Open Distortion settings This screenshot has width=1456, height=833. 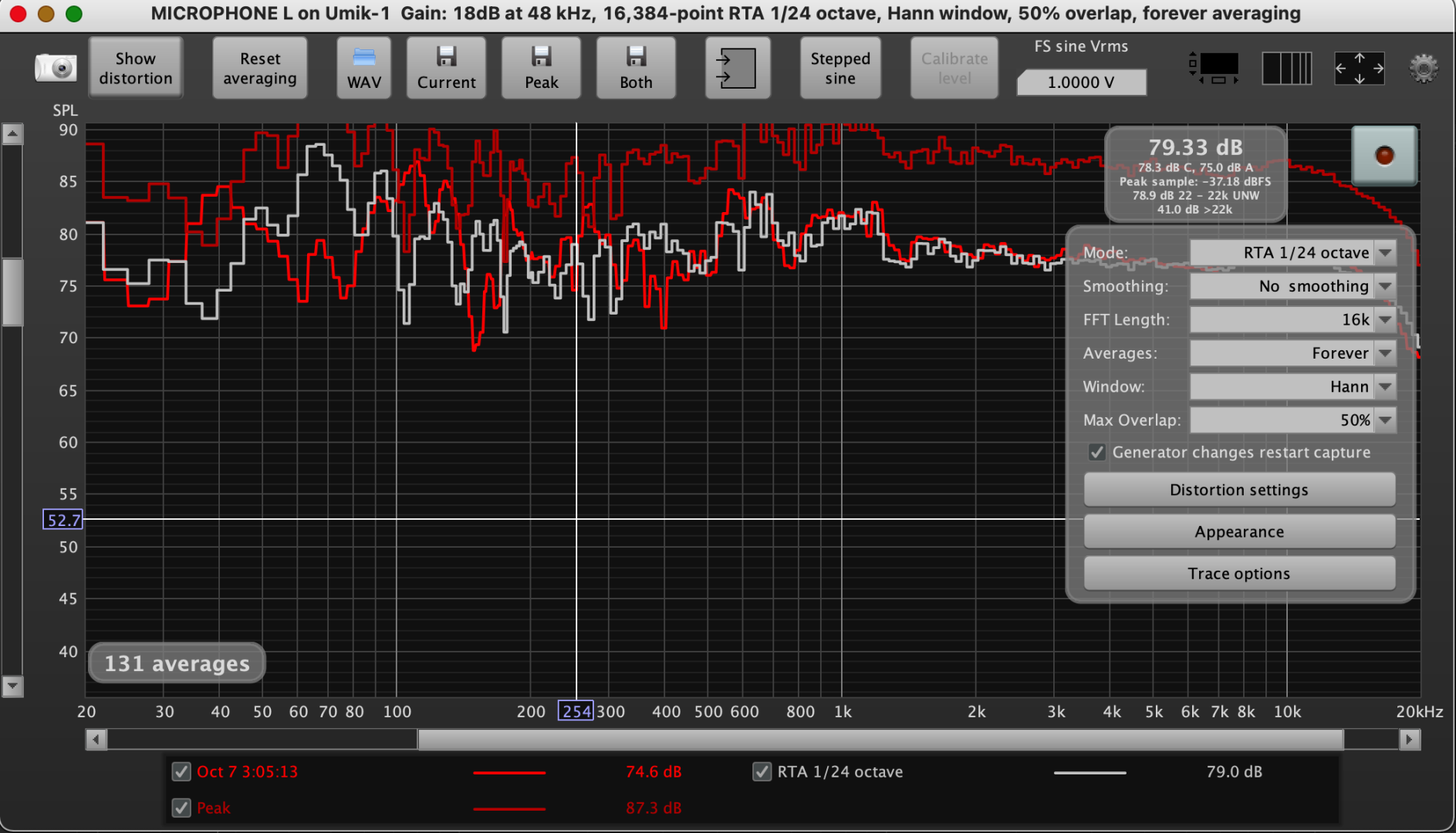coord(1238,490)
